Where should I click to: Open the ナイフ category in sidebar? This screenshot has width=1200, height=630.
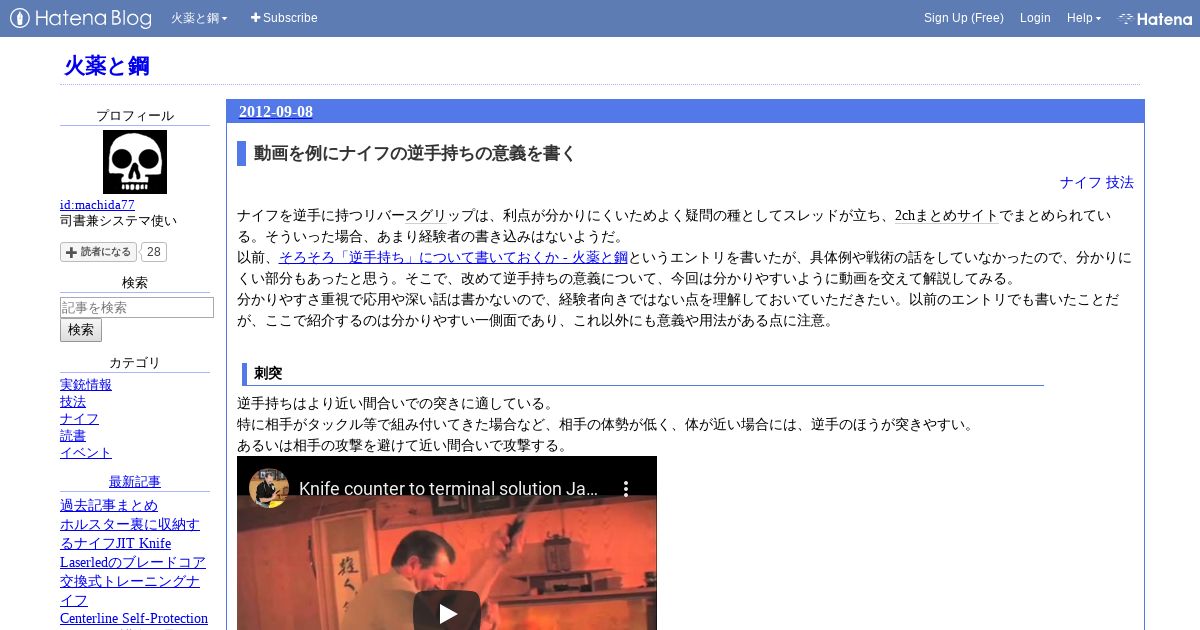[79, 419]
